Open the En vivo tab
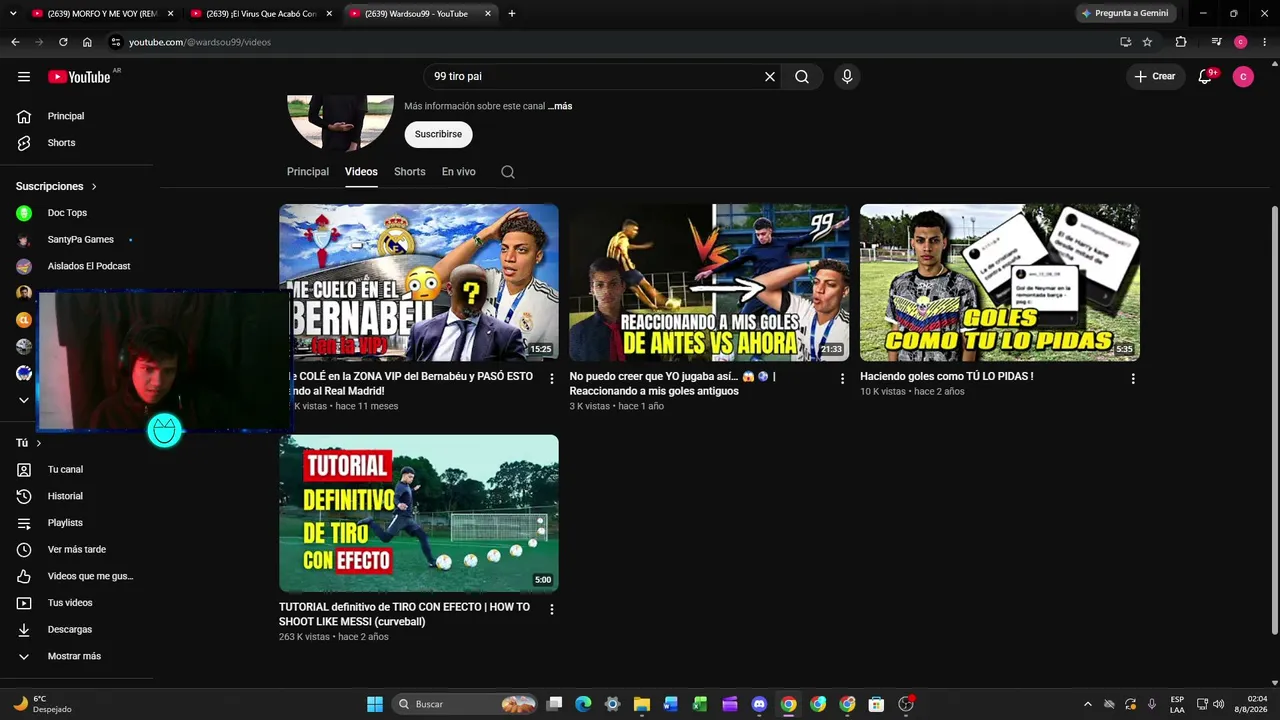The width and height of the screenshot is (1280, 720). tap(459, 172)
